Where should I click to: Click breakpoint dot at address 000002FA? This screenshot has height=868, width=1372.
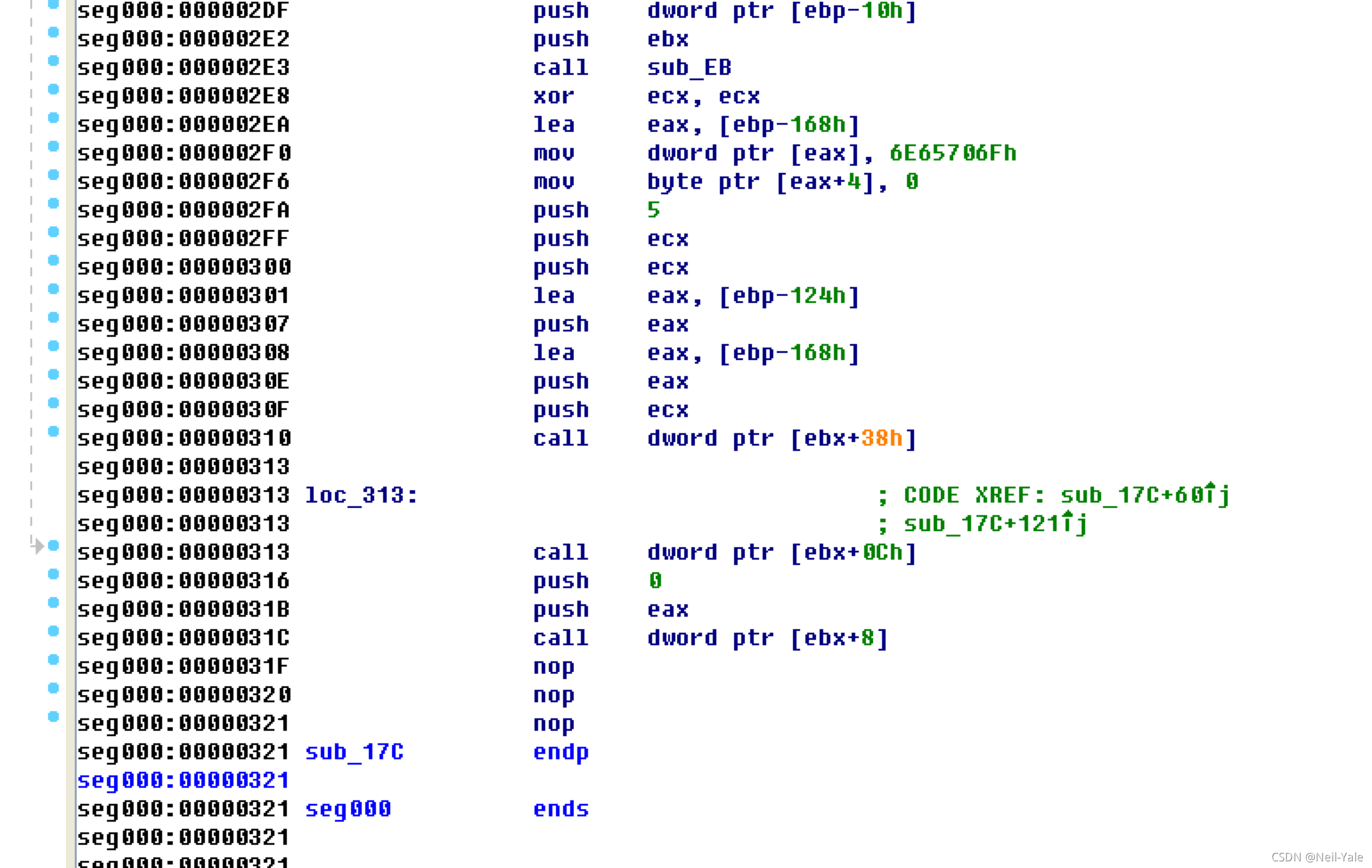53,203
